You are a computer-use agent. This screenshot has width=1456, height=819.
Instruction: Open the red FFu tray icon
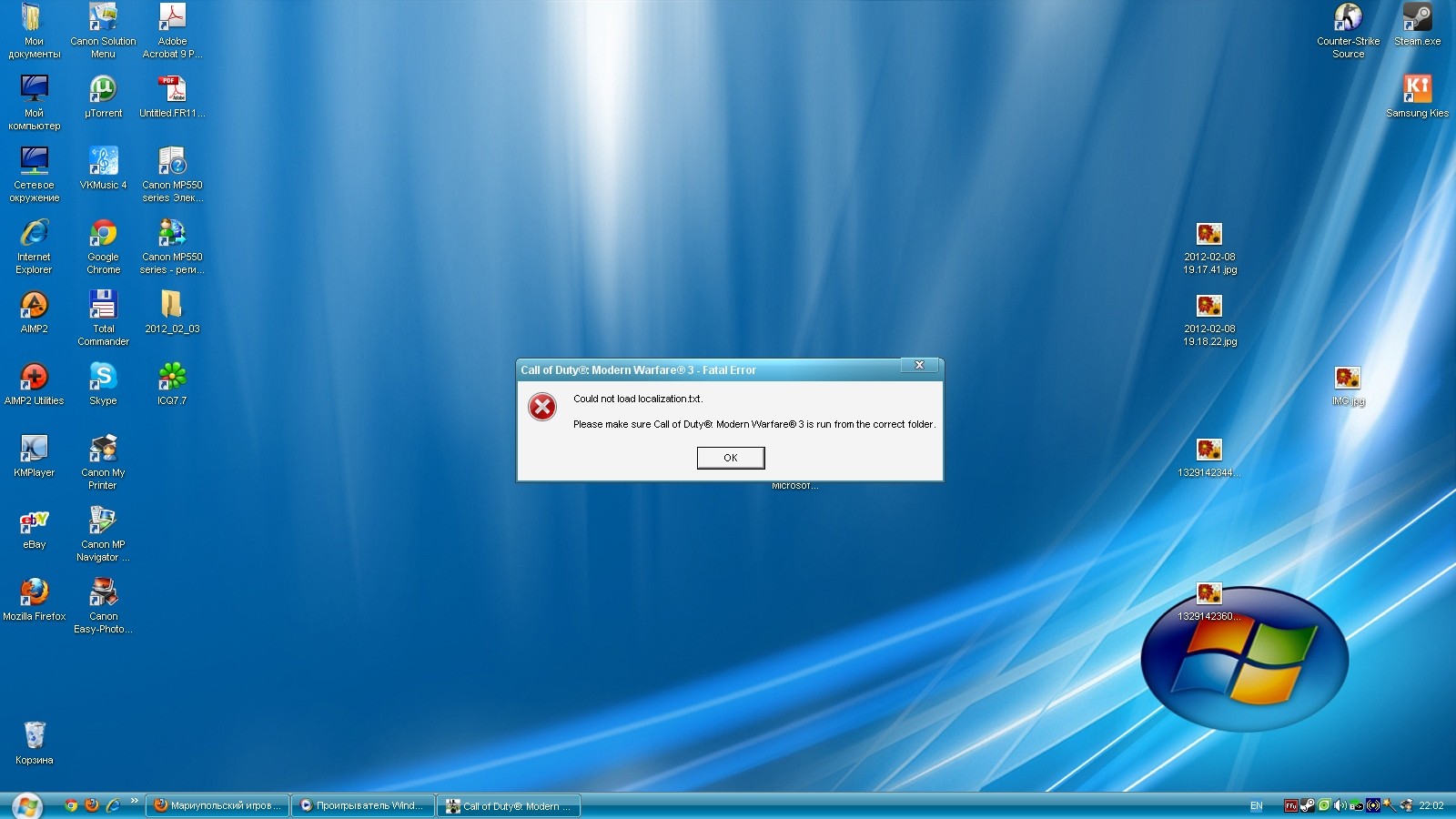pos(1291,805)
